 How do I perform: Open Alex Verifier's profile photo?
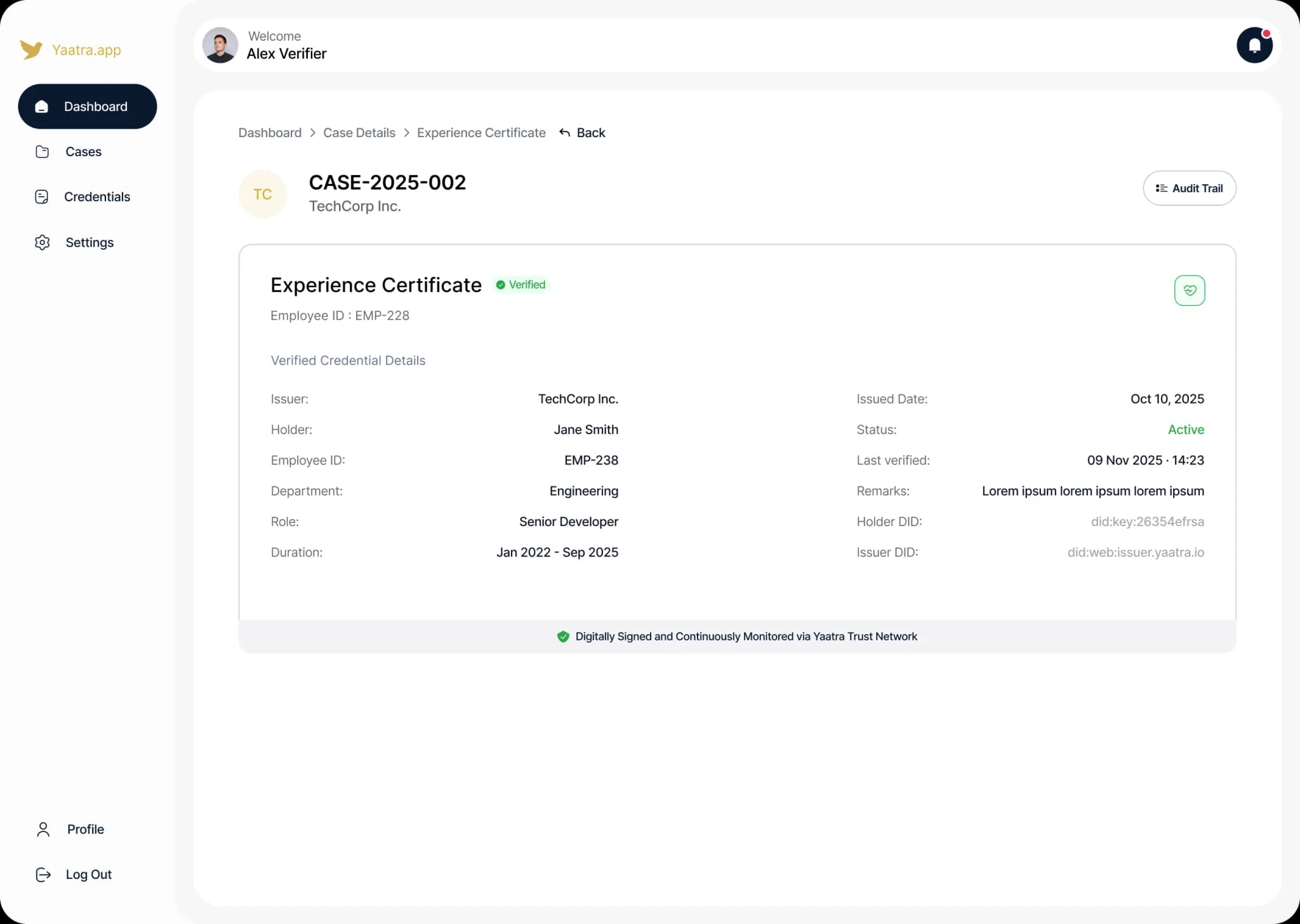(x=220, y=45)
